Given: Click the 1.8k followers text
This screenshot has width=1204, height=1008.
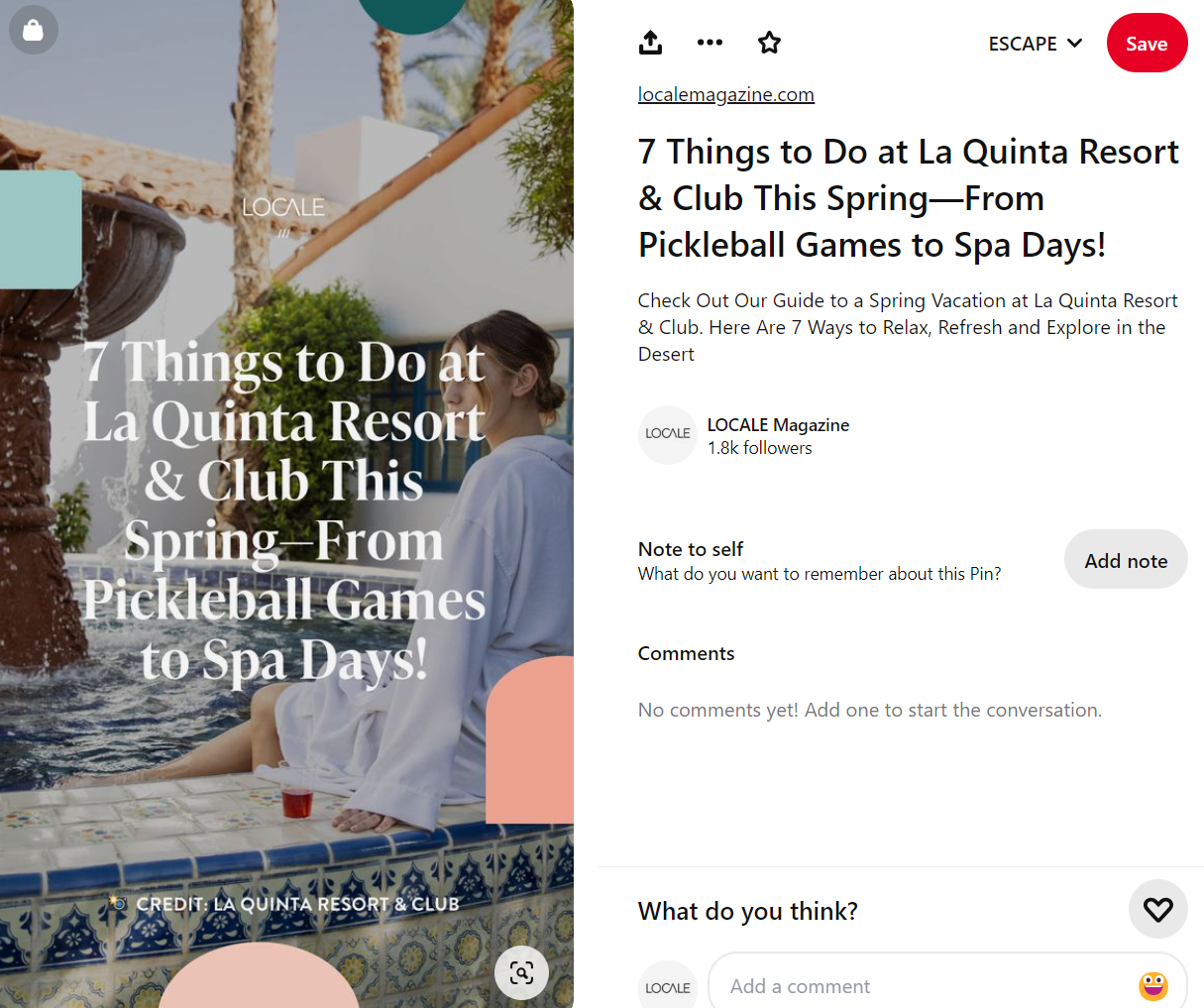Looking at the screenshot, I should point(759,448).
